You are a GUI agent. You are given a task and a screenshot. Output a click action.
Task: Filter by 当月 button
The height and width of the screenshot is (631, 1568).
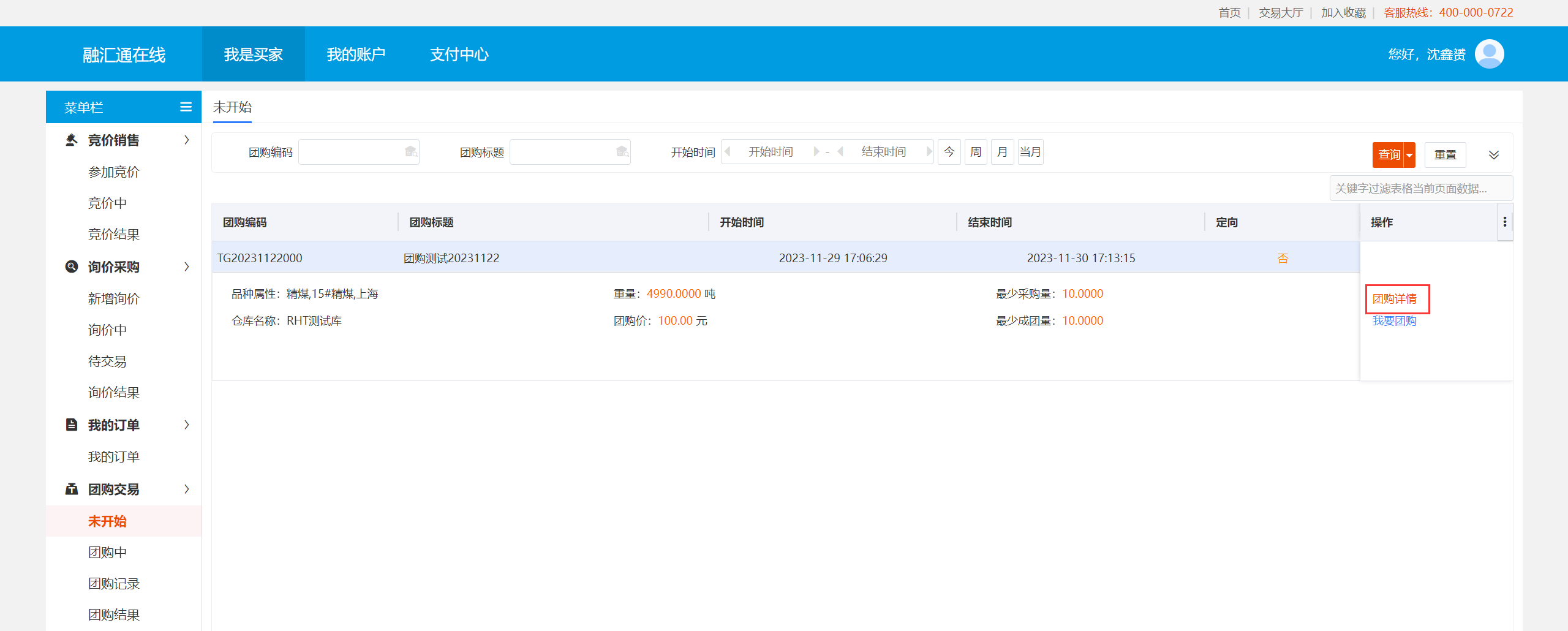click(1030, 151)
